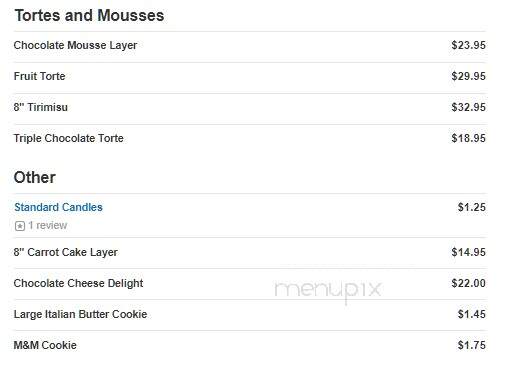Click the $23.95 price for Chocolate Mousse
The image size is (507, 372).
pos(468,45)
